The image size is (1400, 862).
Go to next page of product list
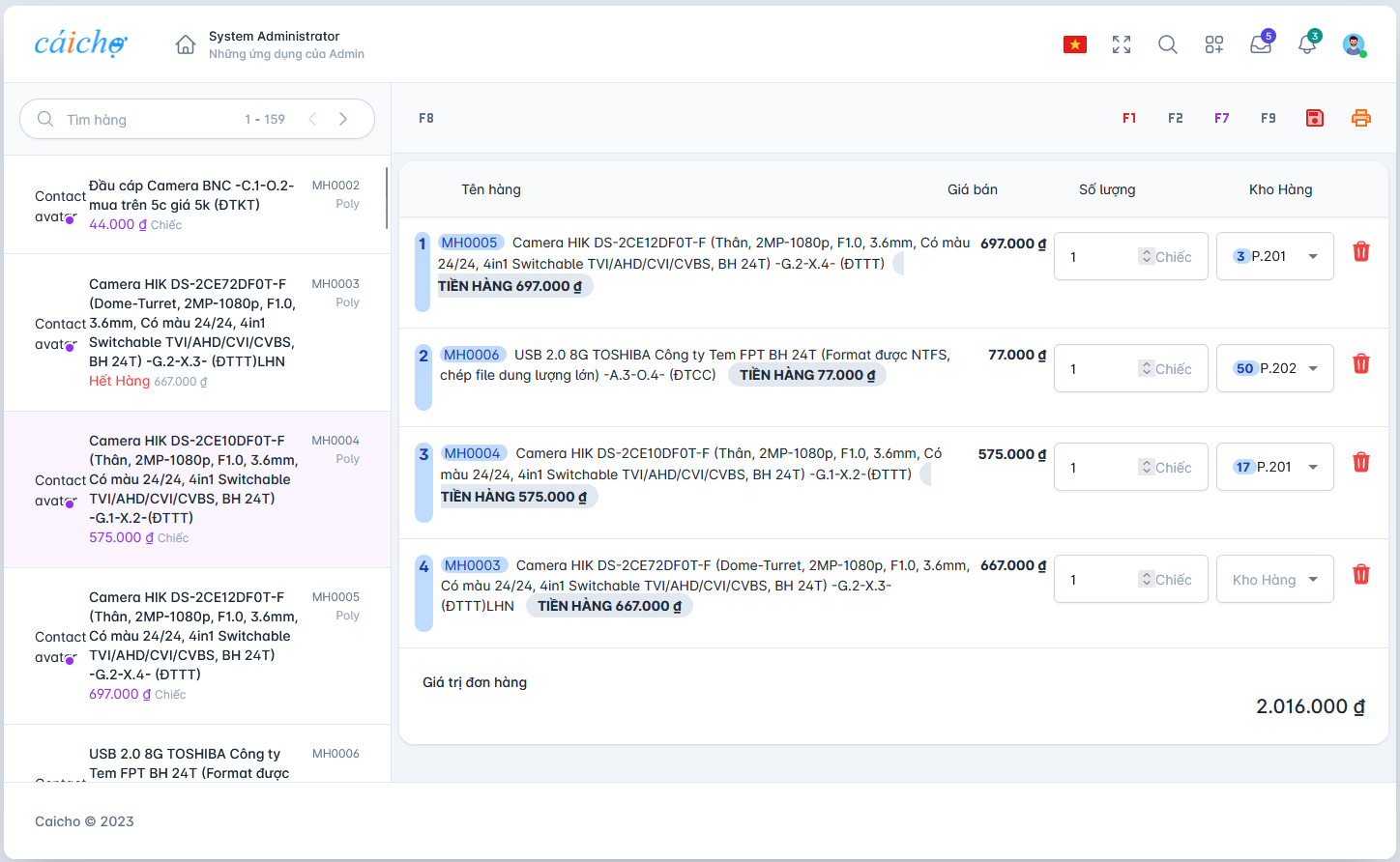[343, 119]
